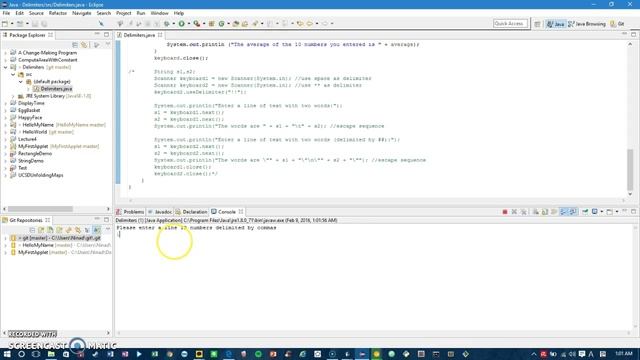Select RectangleDemo project
640x360 pixels.
(35, 154)
